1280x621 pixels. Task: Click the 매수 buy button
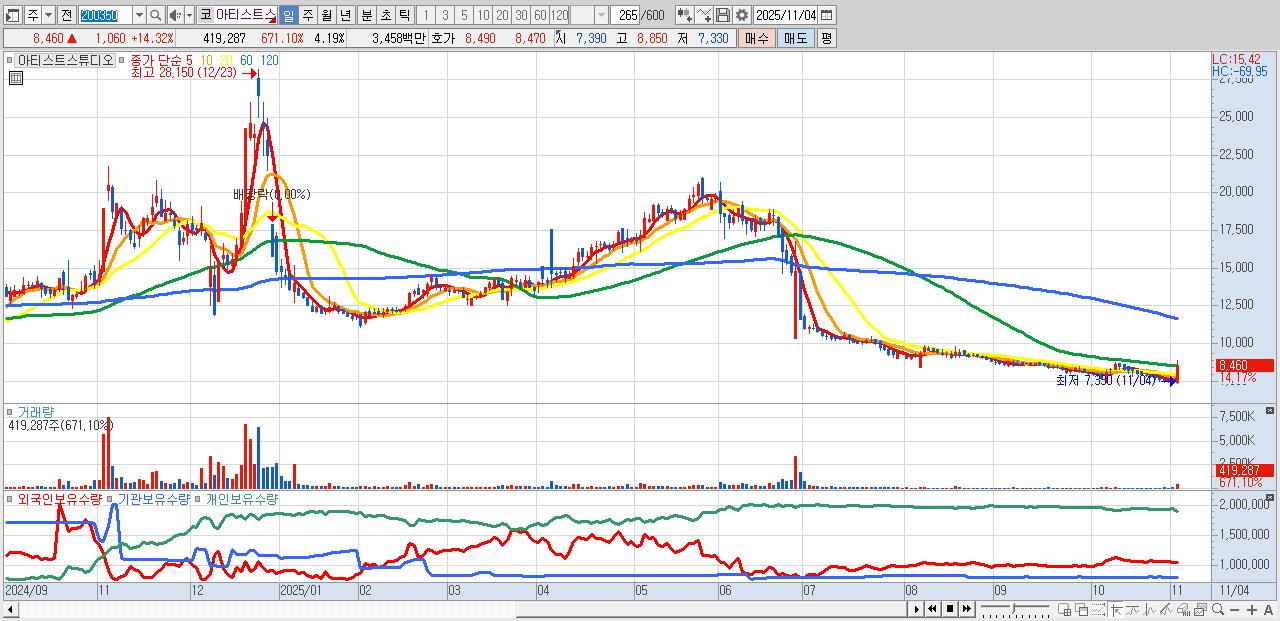pos(757,38)
